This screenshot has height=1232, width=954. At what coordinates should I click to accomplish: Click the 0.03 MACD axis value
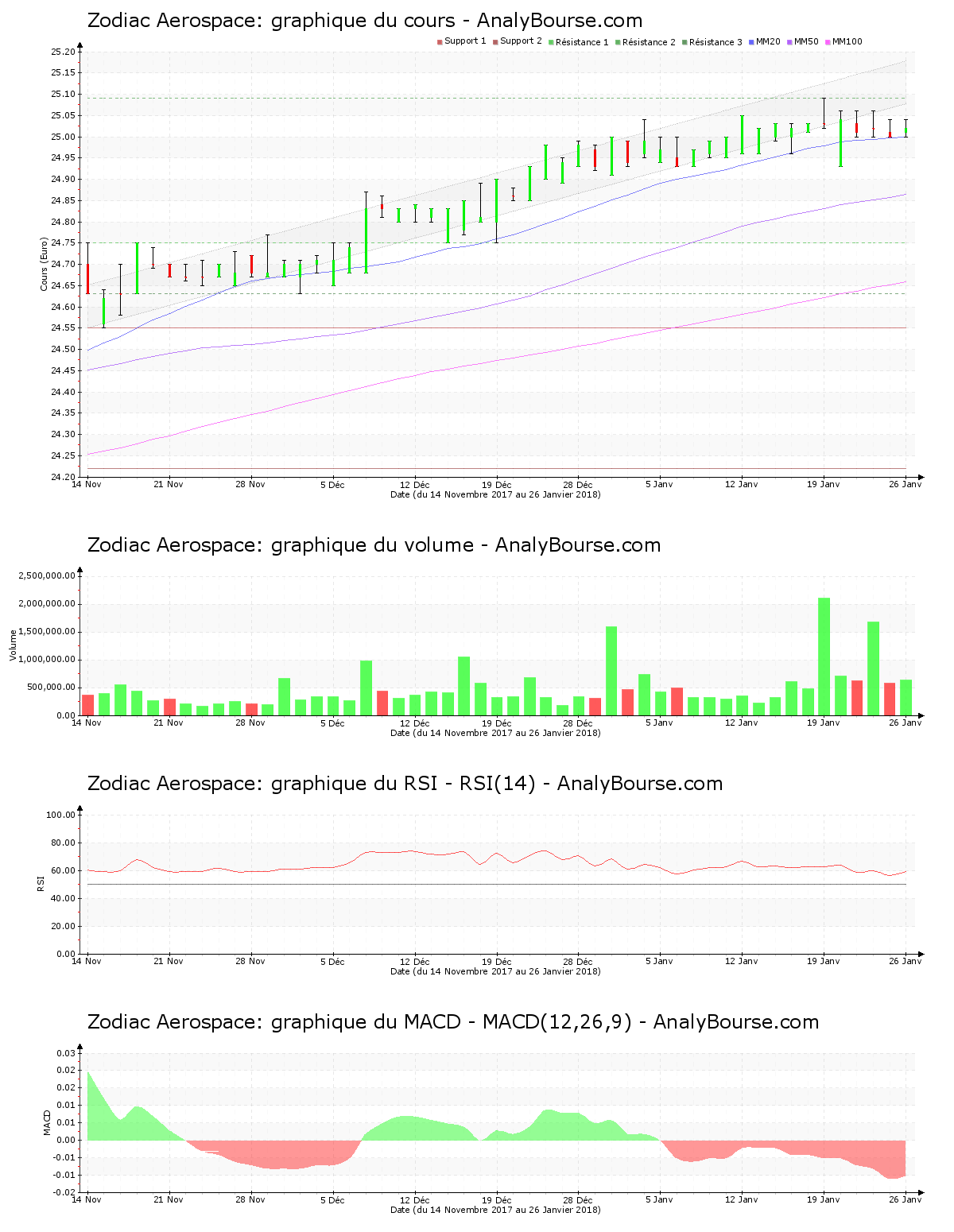(66, 1053)
